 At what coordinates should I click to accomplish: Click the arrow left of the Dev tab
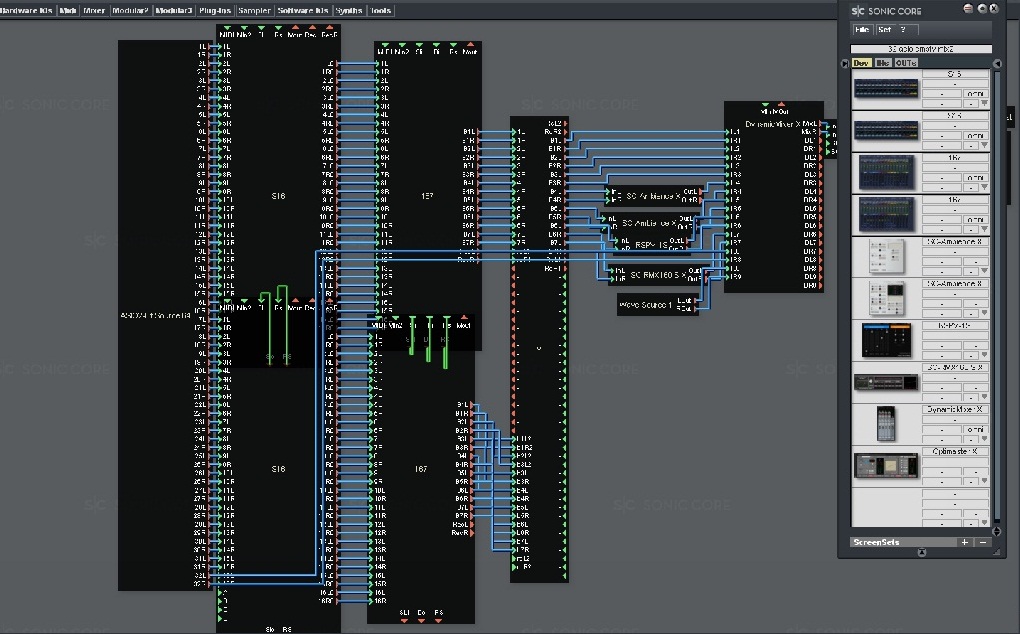845,64
